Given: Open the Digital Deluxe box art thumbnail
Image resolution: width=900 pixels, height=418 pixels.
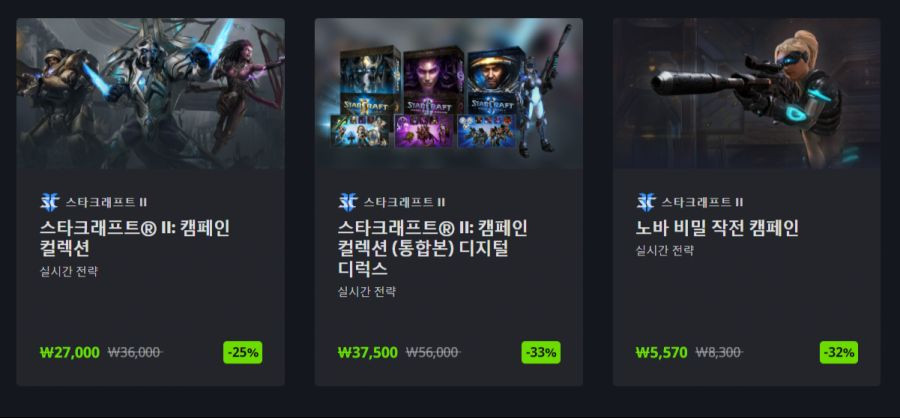Looking at the screenshot, I should click(x=448, y=94).
